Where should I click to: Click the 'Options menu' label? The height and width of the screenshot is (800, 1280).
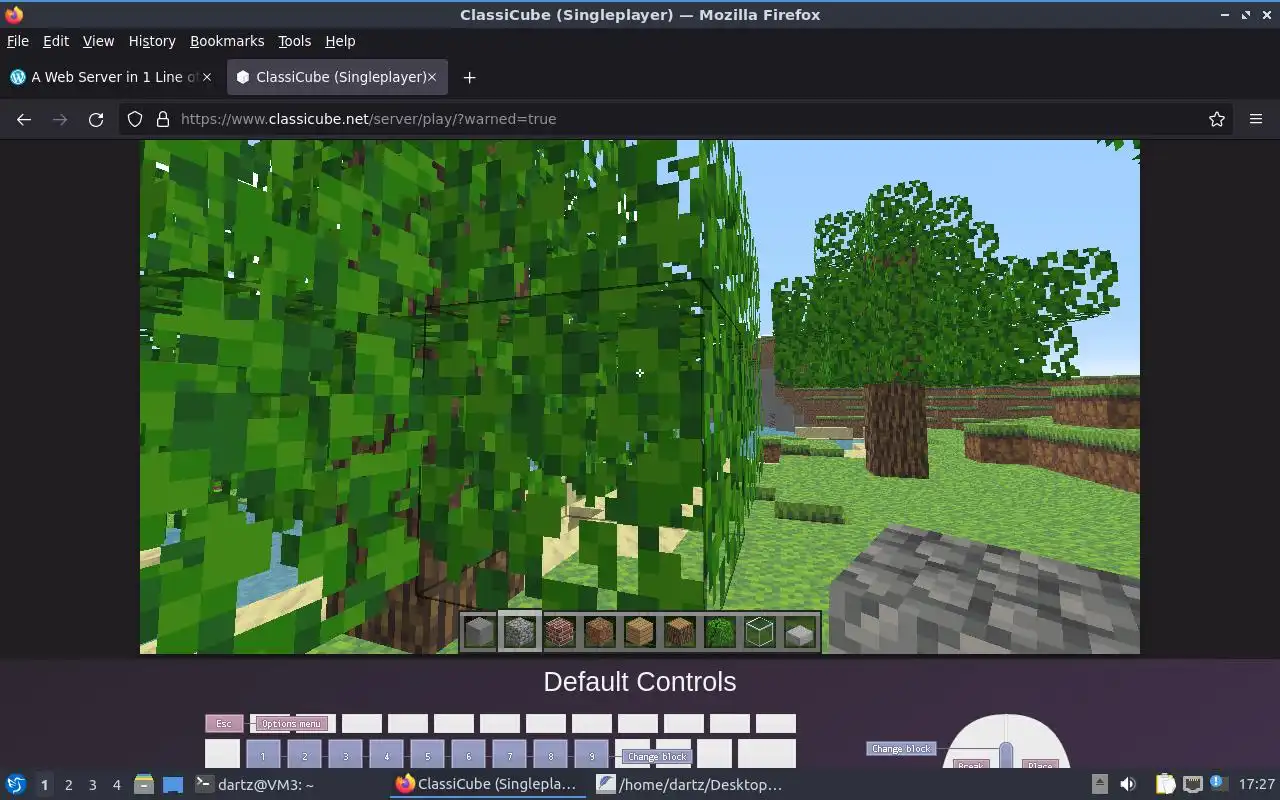pos(292,724)
